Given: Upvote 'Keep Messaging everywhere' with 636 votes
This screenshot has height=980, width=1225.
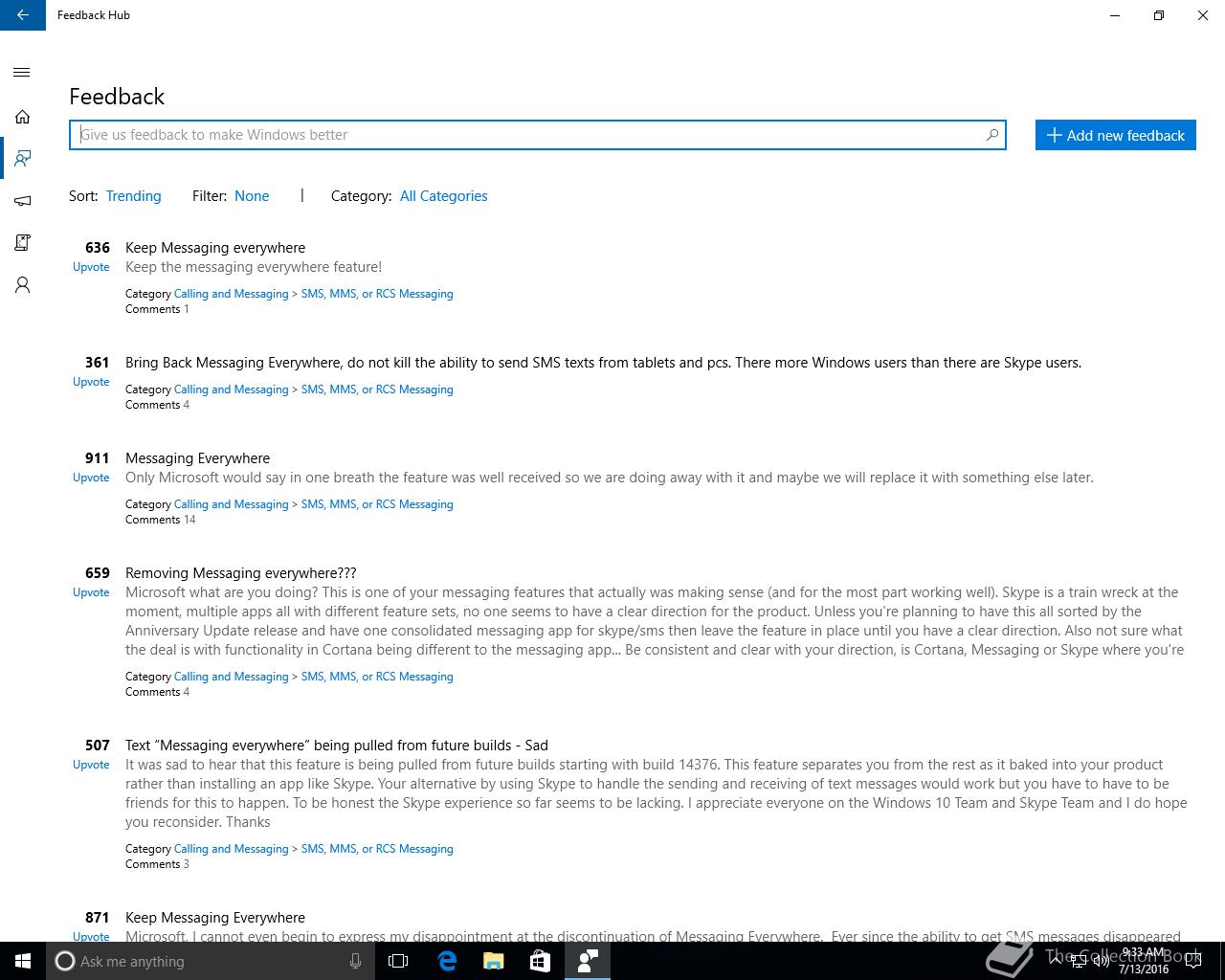Looking at the screenshot, I should pyautogui.click(x=91, y=267).
